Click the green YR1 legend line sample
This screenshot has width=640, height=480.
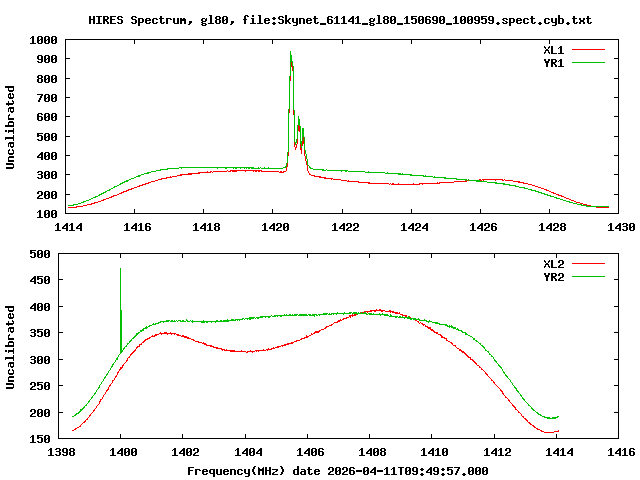pos(588,63)
